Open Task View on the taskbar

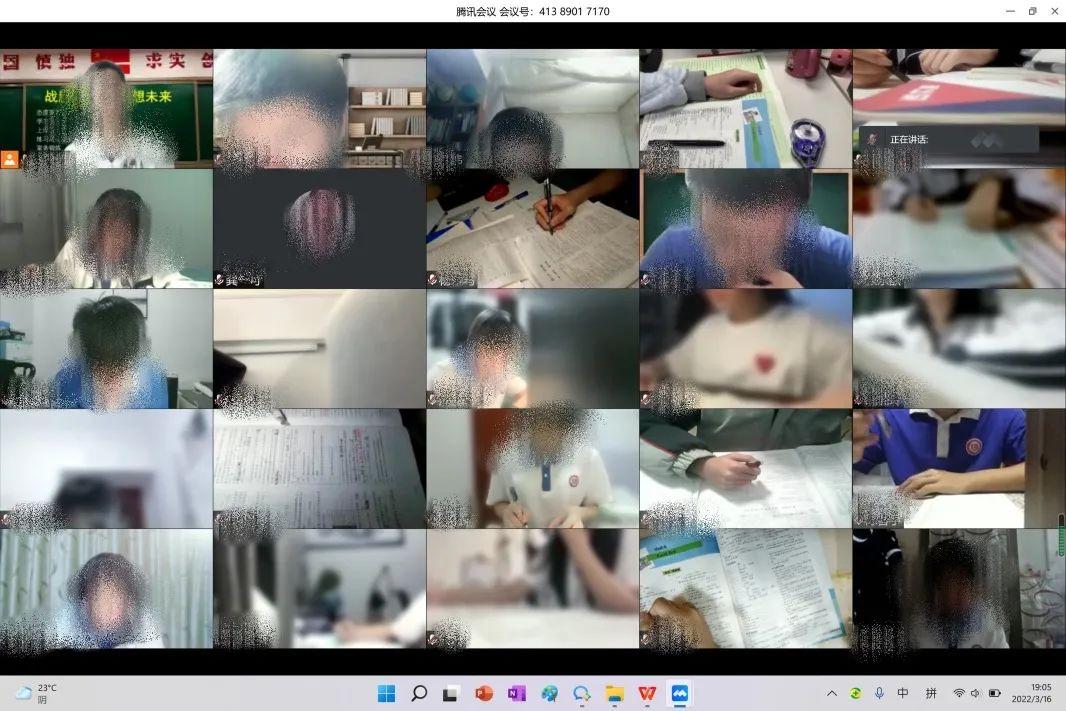451,693
